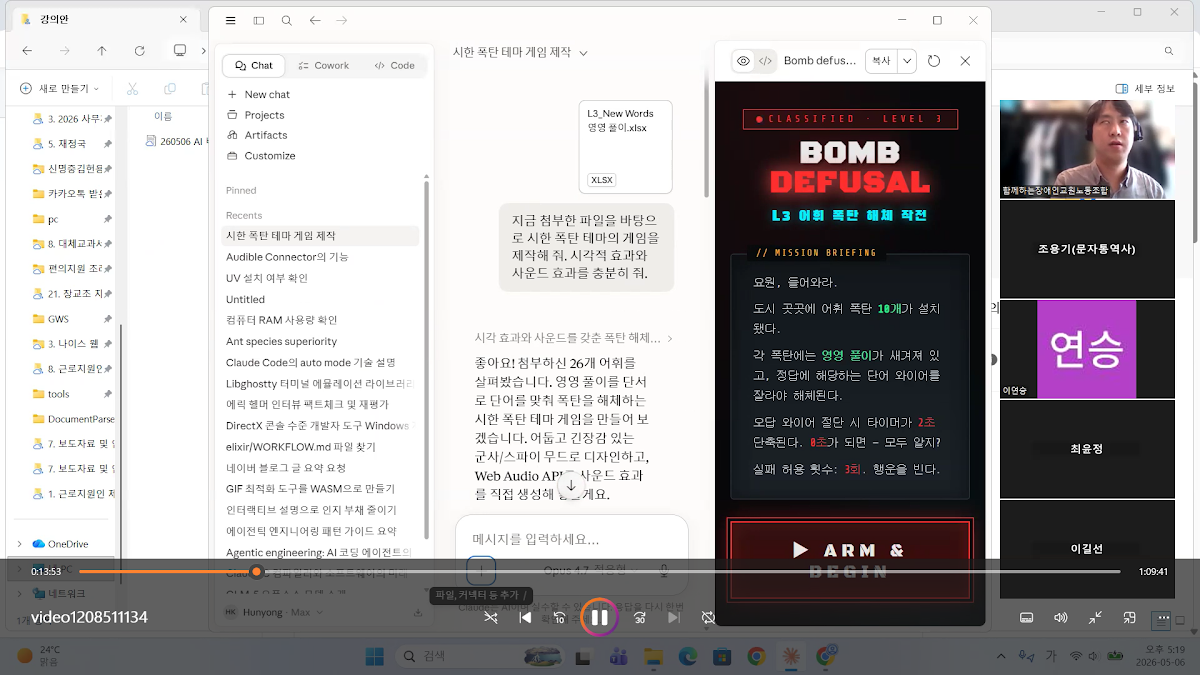
Task: Exit full screen in video player
Action: (1096, 618)
